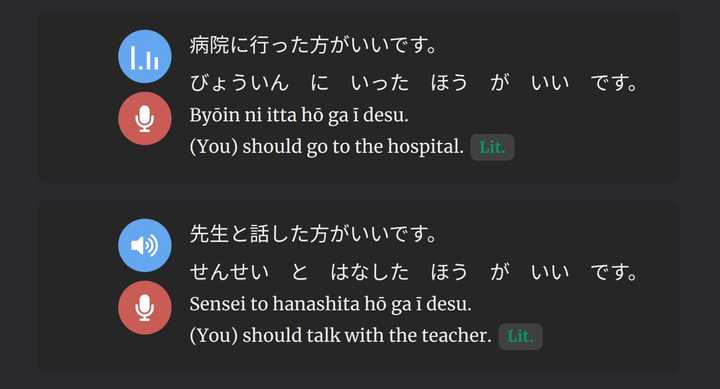
Task: Click ほう in the hospital sentence reading
Action: click(449, 83)
